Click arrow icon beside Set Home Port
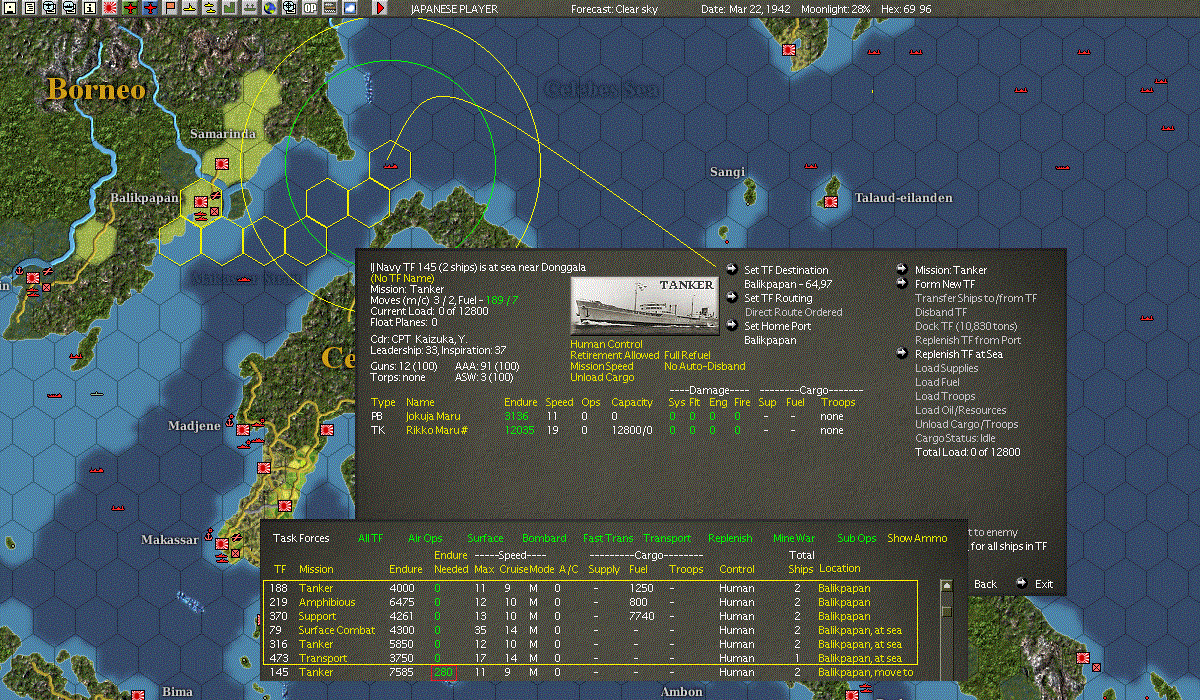This screenshot has width=1200, height=700. point(733,326)
